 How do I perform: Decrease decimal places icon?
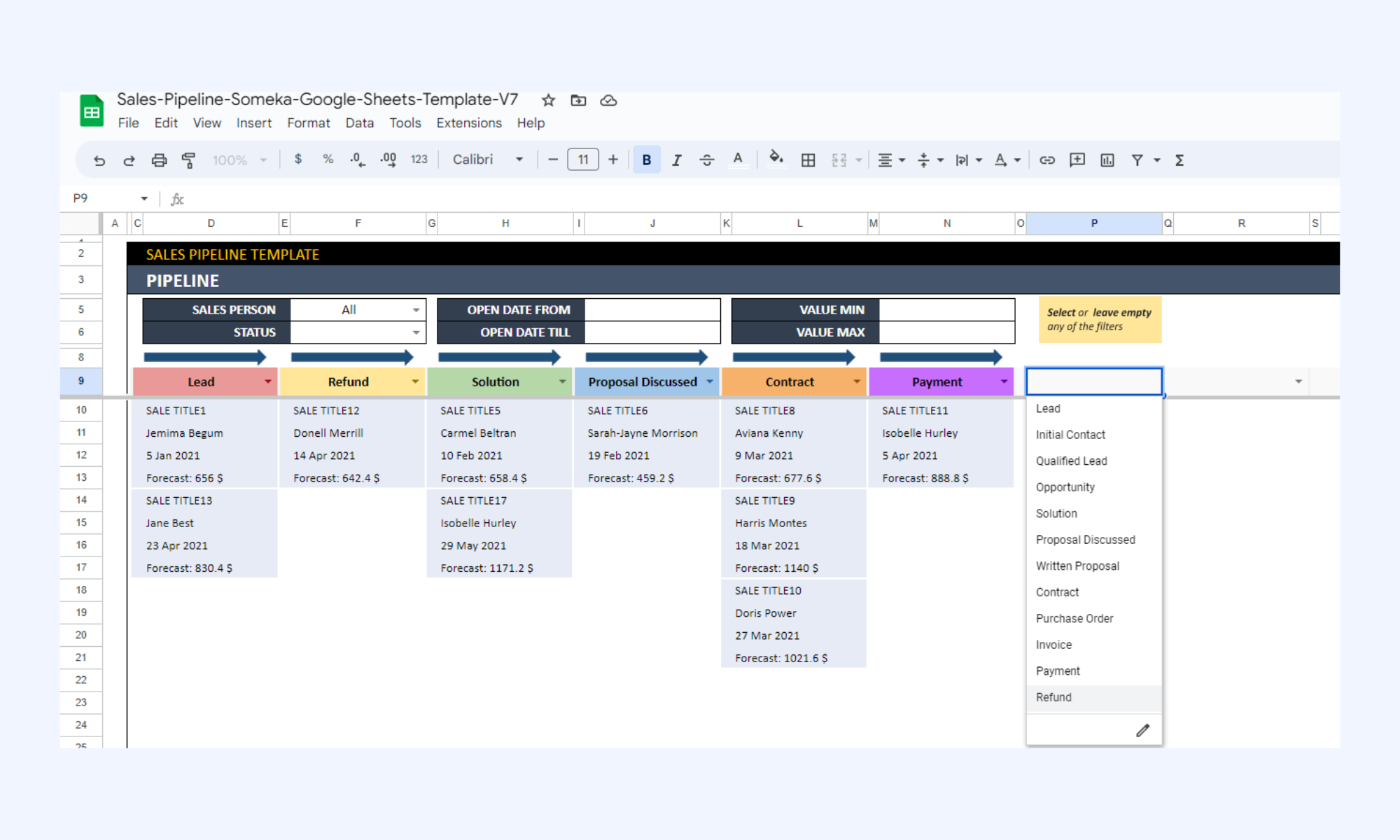tap(357, 160)
